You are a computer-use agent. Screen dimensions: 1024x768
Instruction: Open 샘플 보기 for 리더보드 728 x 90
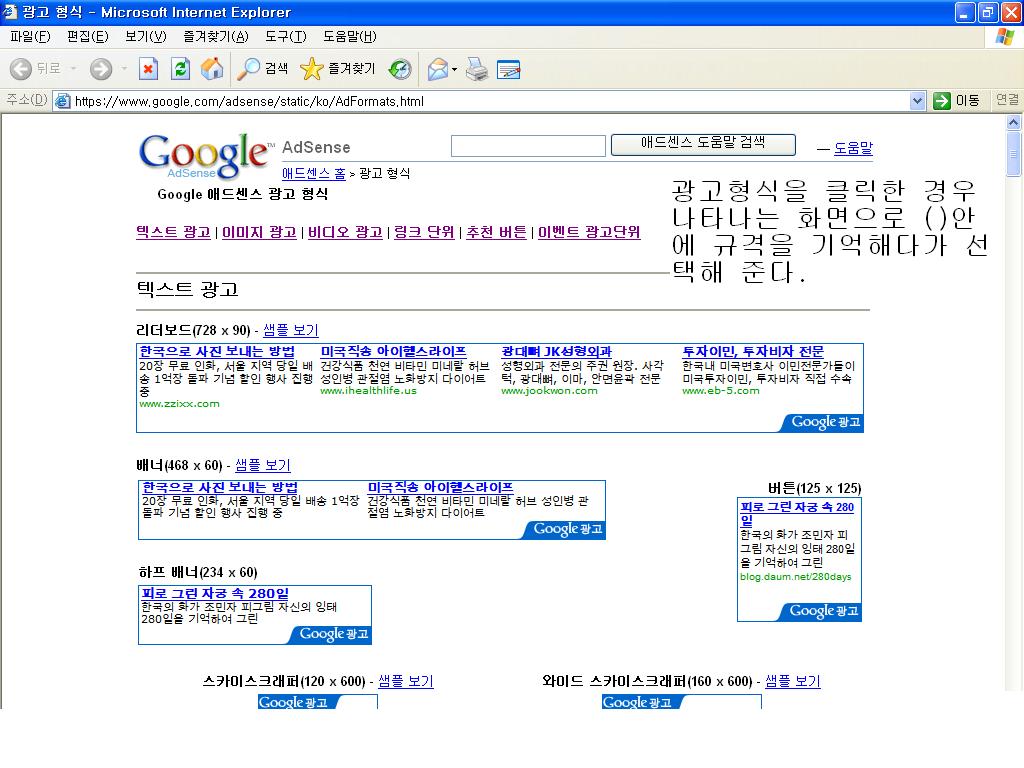point(291,330)
